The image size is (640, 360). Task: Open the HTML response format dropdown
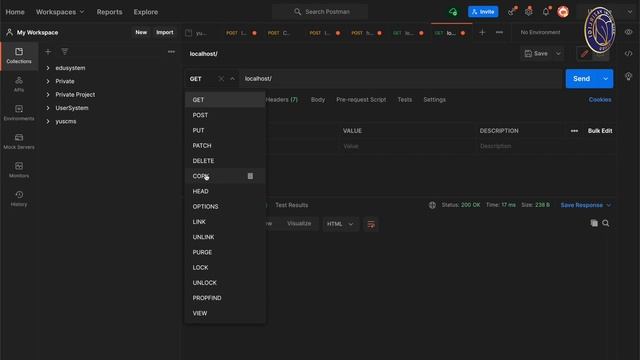tap(340, 224)
